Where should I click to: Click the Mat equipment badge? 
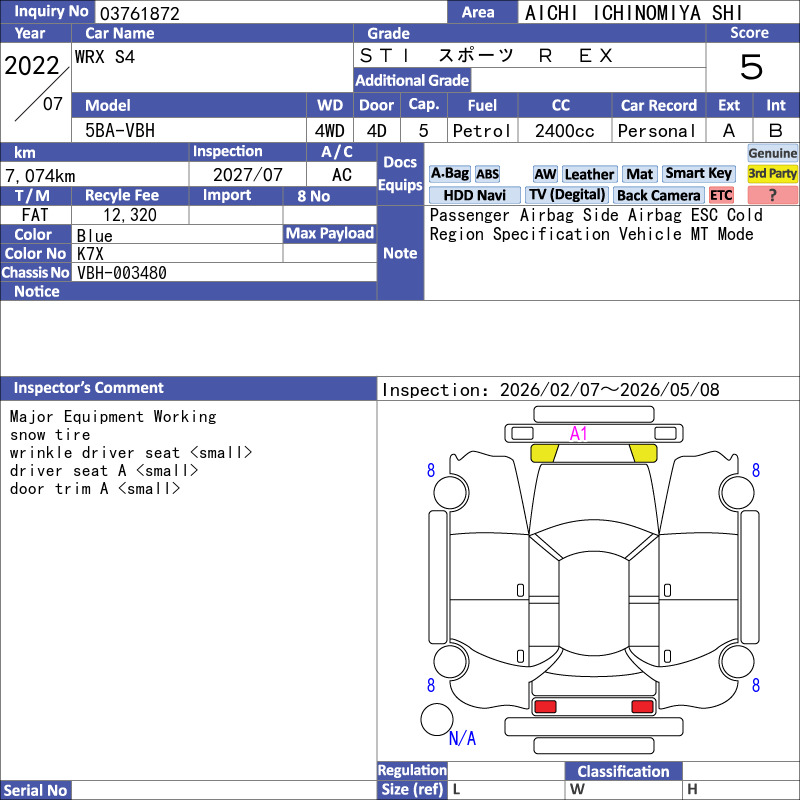point(639,174)
